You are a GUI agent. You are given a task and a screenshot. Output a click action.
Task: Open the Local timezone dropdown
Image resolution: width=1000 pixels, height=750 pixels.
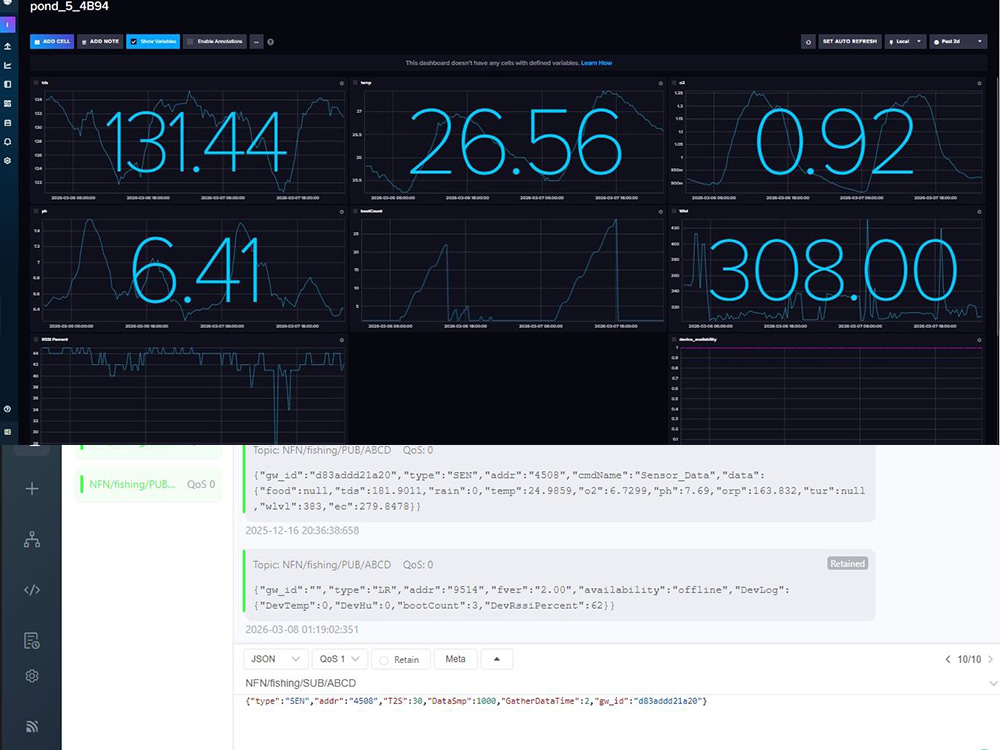click(x=906, y=41)
